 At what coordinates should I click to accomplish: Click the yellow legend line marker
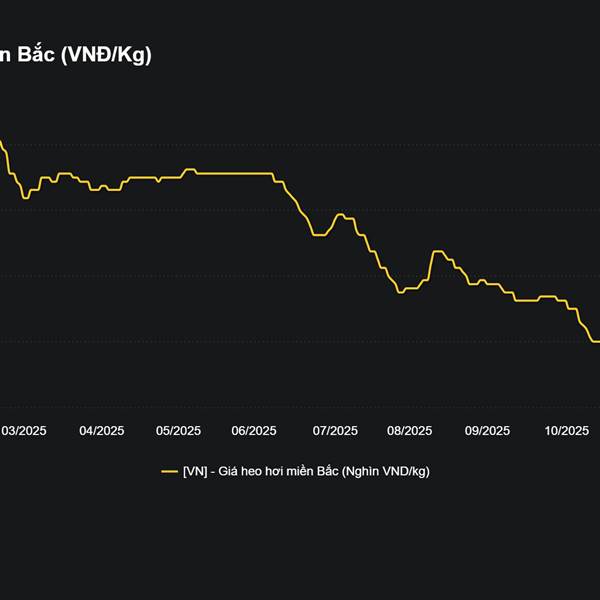(169, 472)
